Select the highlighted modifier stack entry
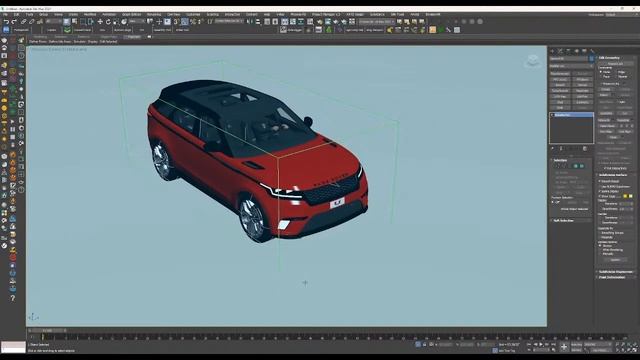Screen dimensions: 640x360 571,115
